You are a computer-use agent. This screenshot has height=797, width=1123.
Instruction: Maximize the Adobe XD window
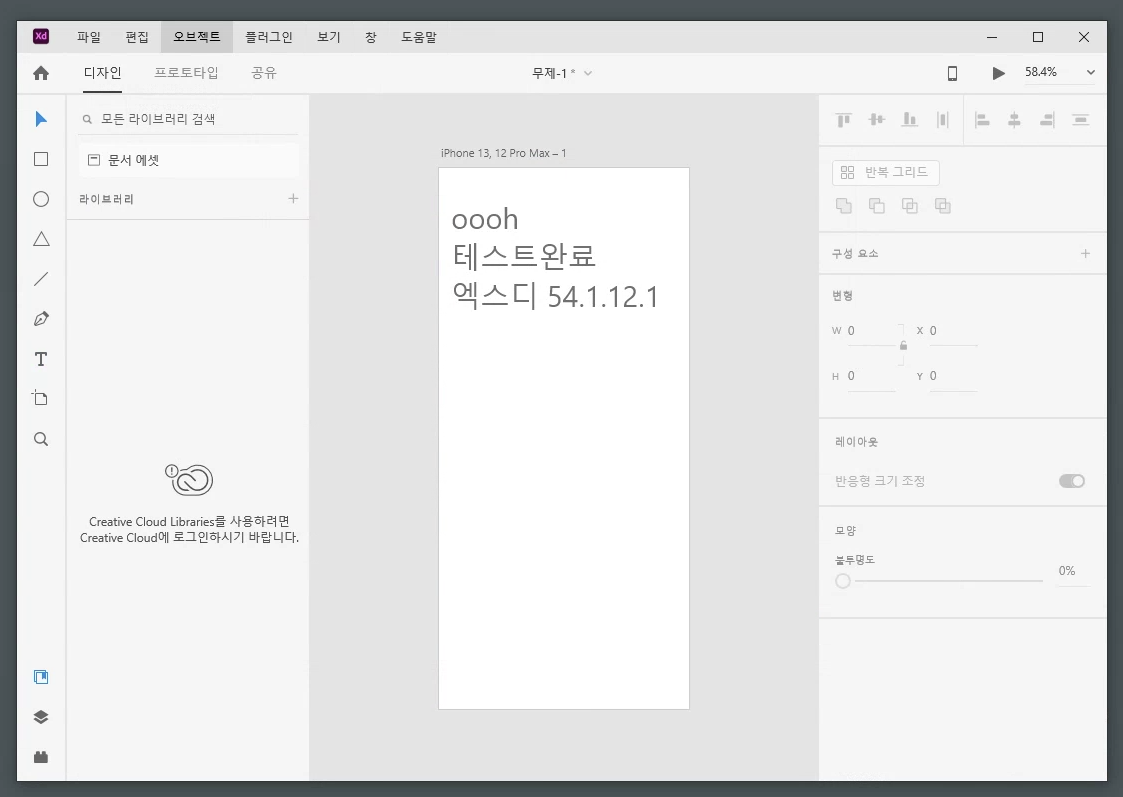point(1038,37)
